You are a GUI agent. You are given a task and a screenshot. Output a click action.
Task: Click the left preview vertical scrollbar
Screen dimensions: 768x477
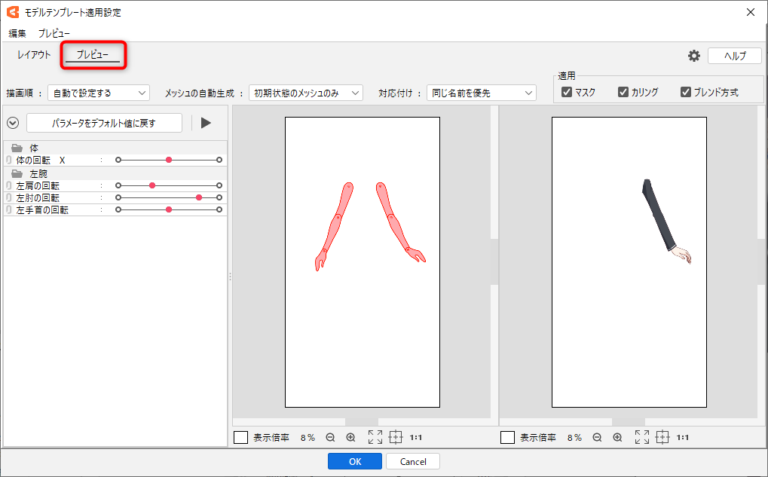click(494, 262)
